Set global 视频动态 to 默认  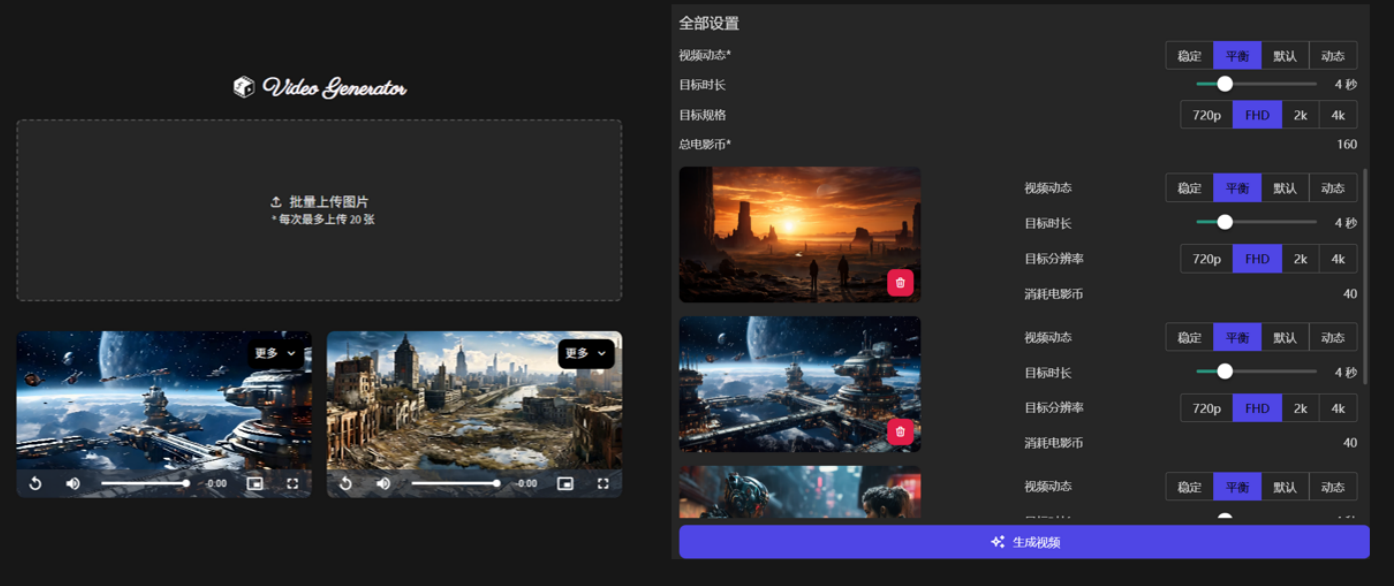(x=1285, y=56)
